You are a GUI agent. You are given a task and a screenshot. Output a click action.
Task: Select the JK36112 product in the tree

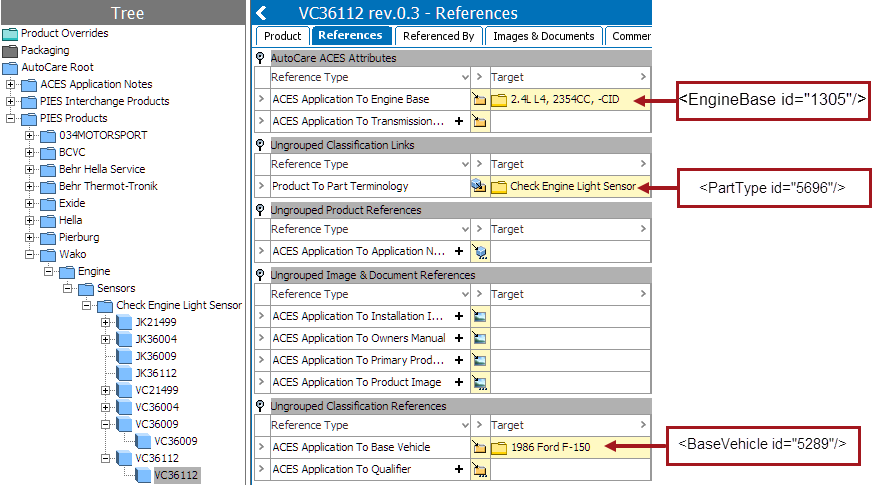pos(156,373)
